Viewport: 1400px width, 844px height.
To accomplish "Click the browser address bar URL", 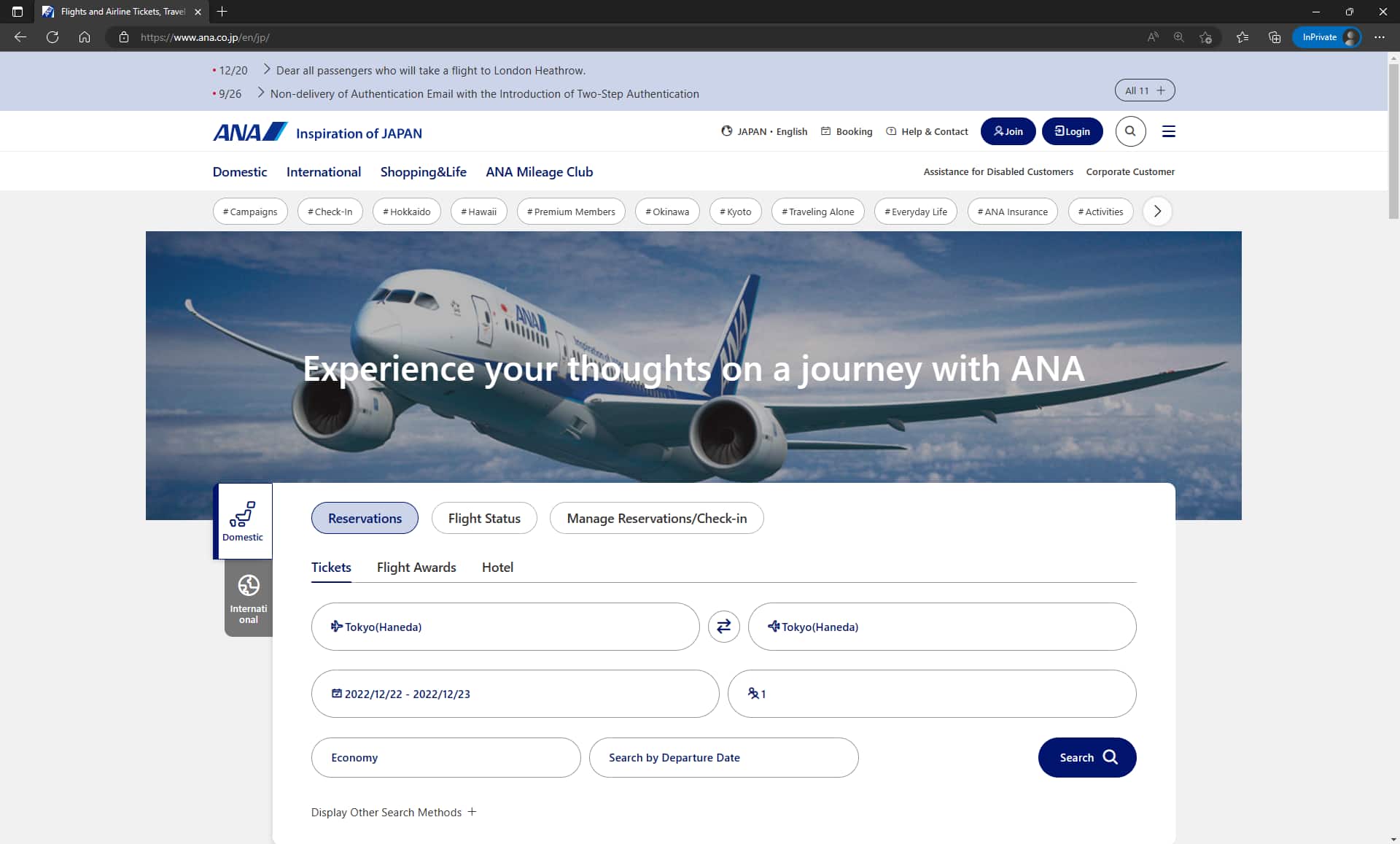I will [205, 37].
